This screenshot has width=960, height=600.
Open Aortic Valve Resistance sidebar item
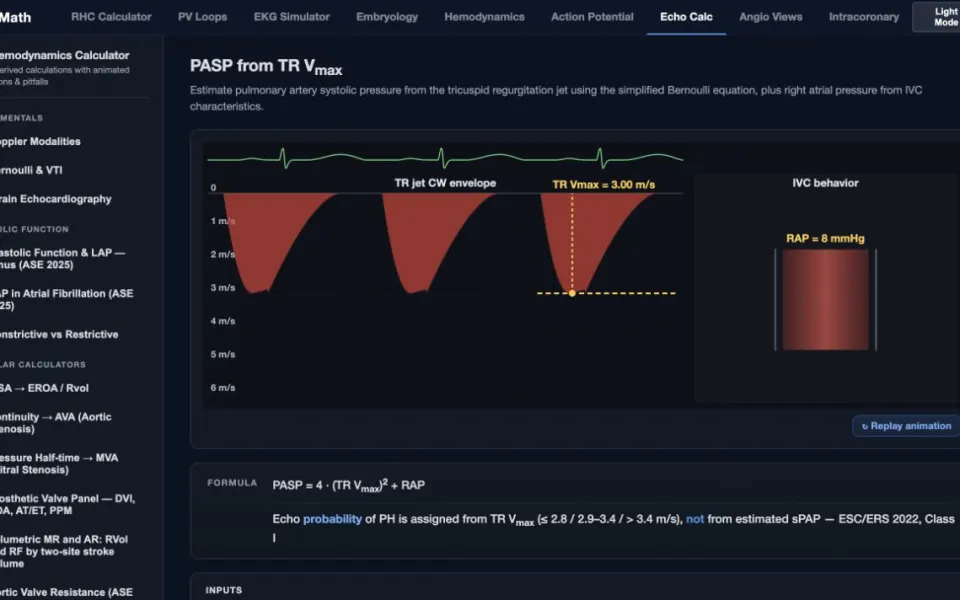pos(66,592)
